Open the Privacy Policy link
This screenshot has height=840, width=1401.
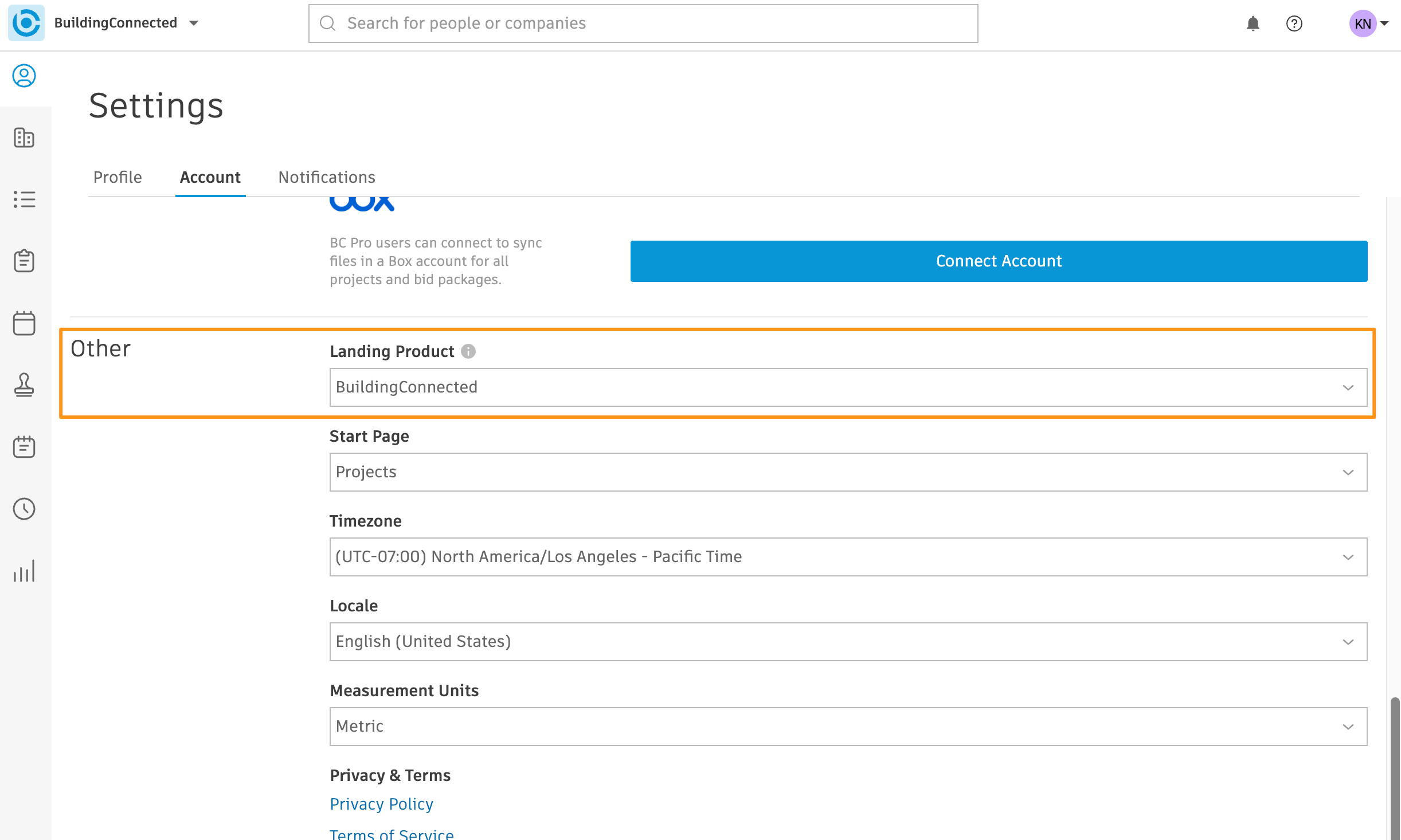coord(382,804)
